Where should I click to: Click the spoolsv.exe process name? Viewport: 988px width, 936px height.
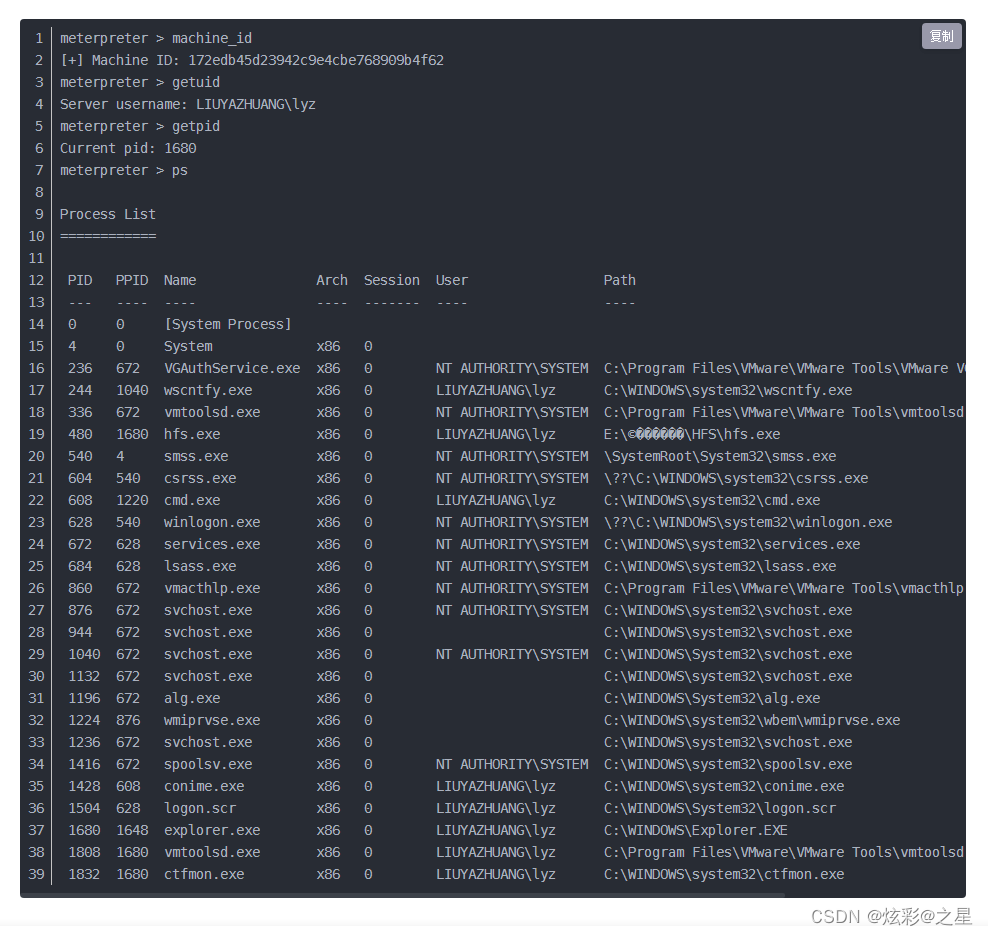[x=208, y=765]
